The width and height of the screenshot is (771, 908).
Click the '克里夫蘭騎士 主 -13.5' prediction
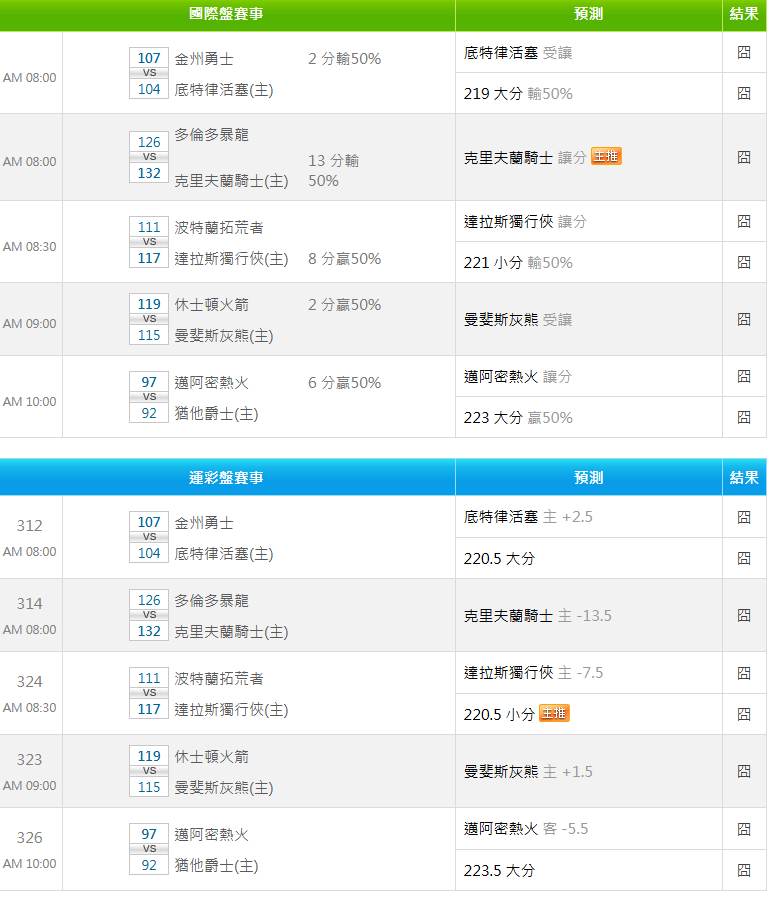click(538, 616)
